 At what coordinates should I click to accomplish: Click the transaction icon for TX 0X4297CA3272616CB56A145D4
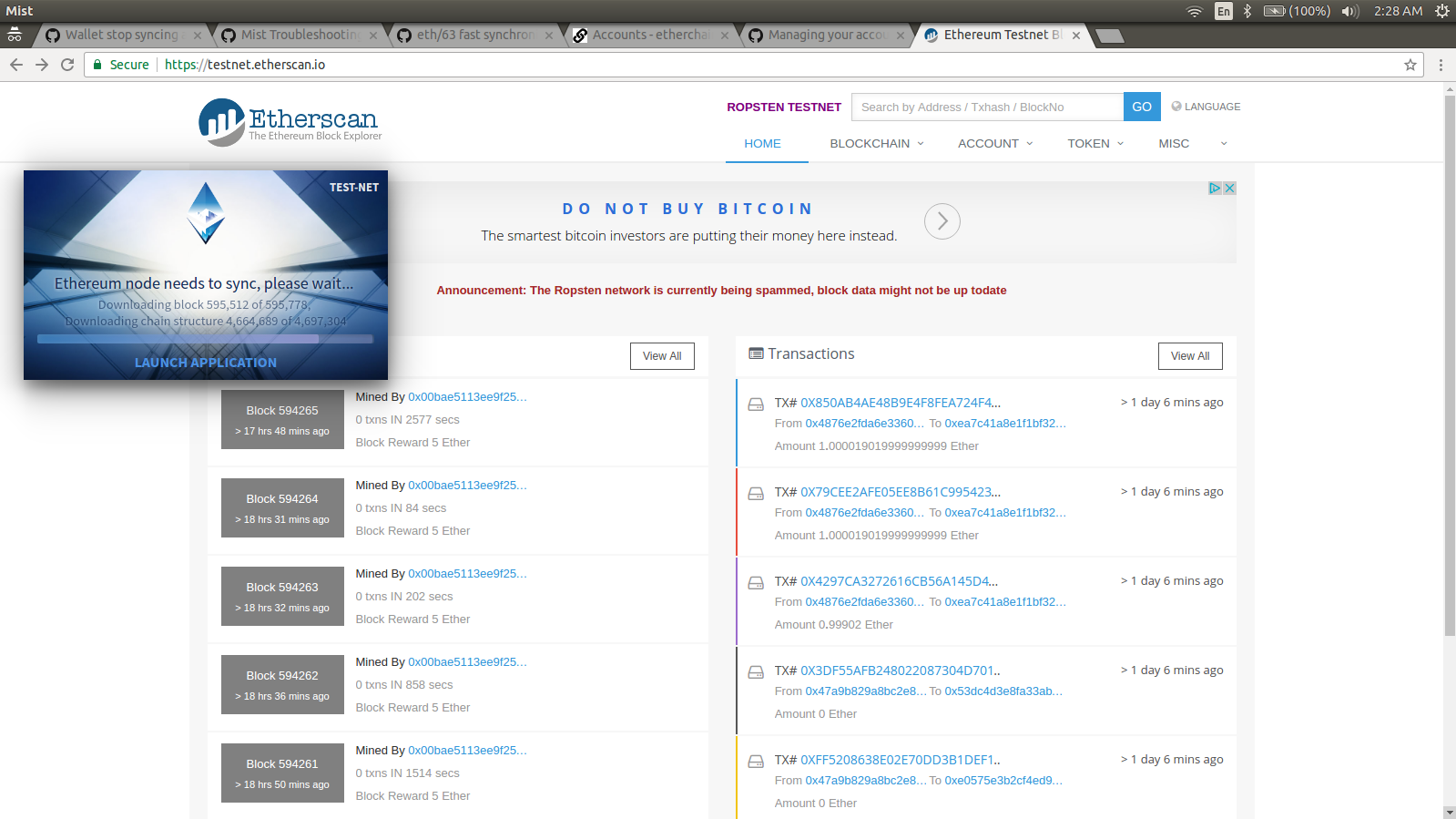click(756, 582)
